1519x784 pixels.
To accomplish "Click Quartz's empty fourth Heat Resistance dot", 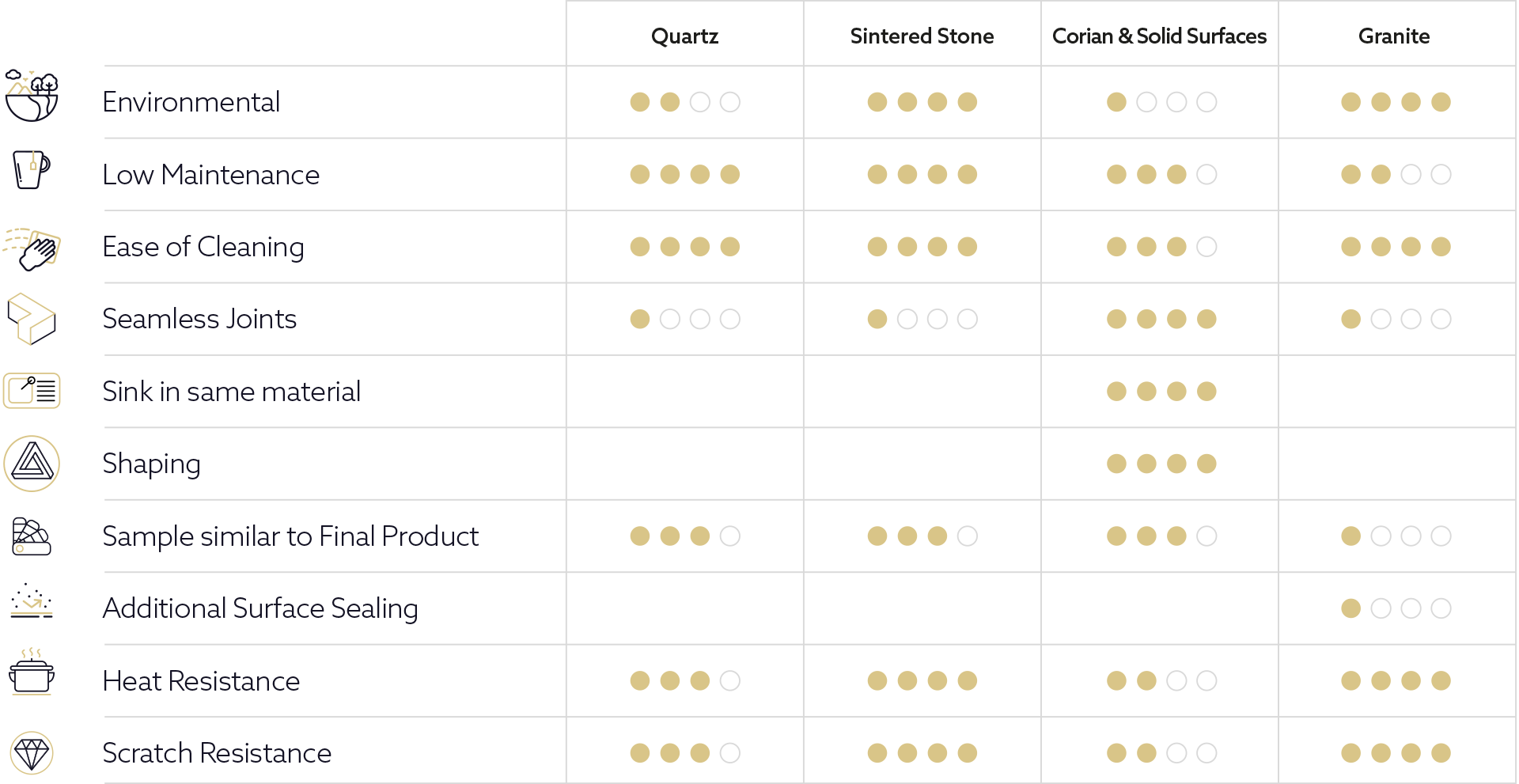I will click(730, 680).
